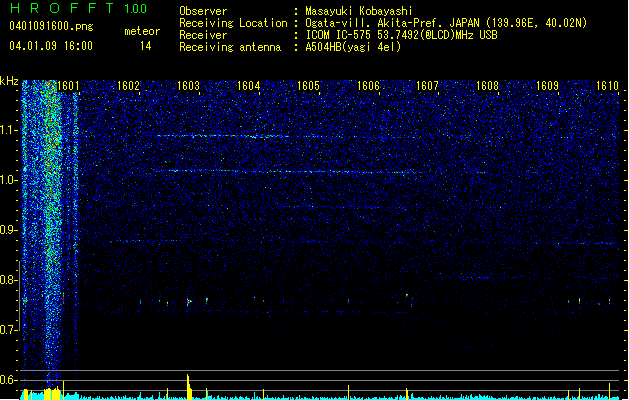Viewport: 629px width, 400px height.
Task: Click the 1609 time marker
Action: pos(547,85)
